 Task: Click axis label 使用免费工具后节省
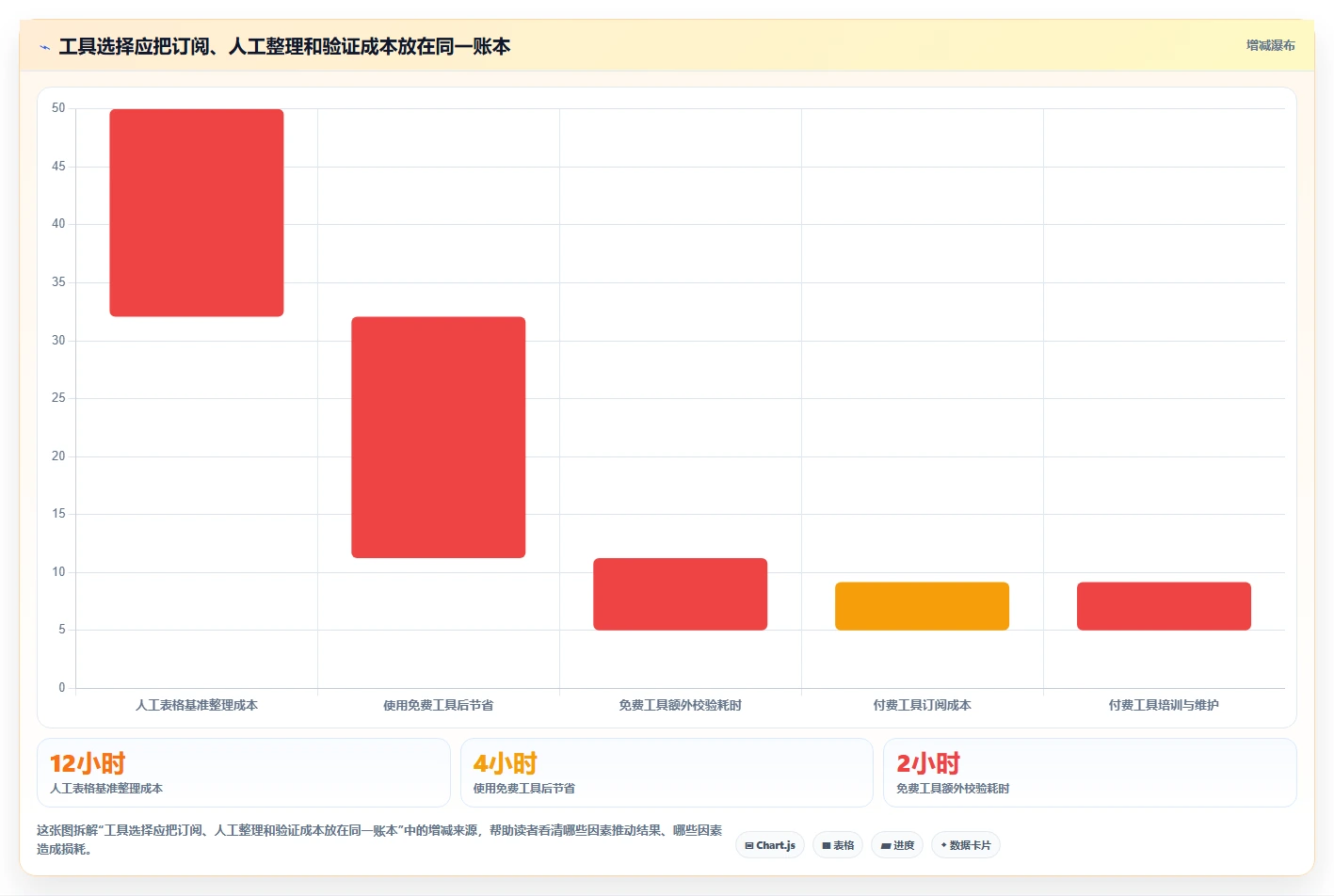(439, 705)
